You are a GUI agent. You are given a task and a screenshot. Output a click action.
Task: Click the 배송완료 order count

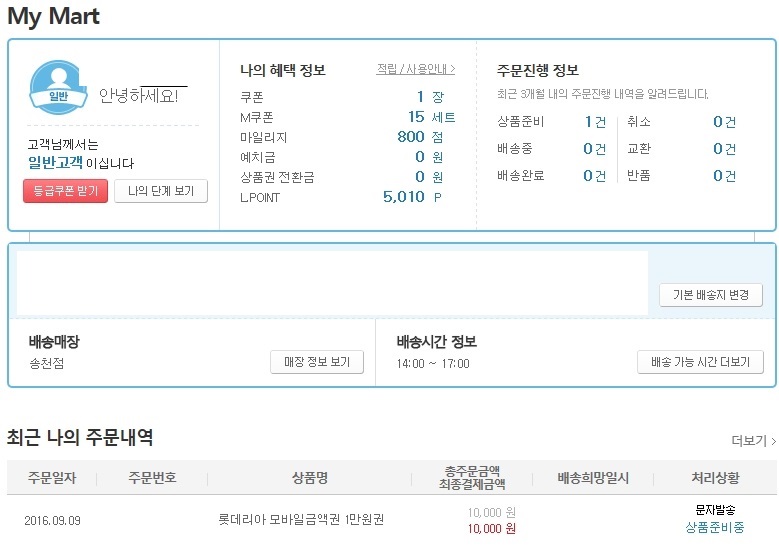point(594,176)
